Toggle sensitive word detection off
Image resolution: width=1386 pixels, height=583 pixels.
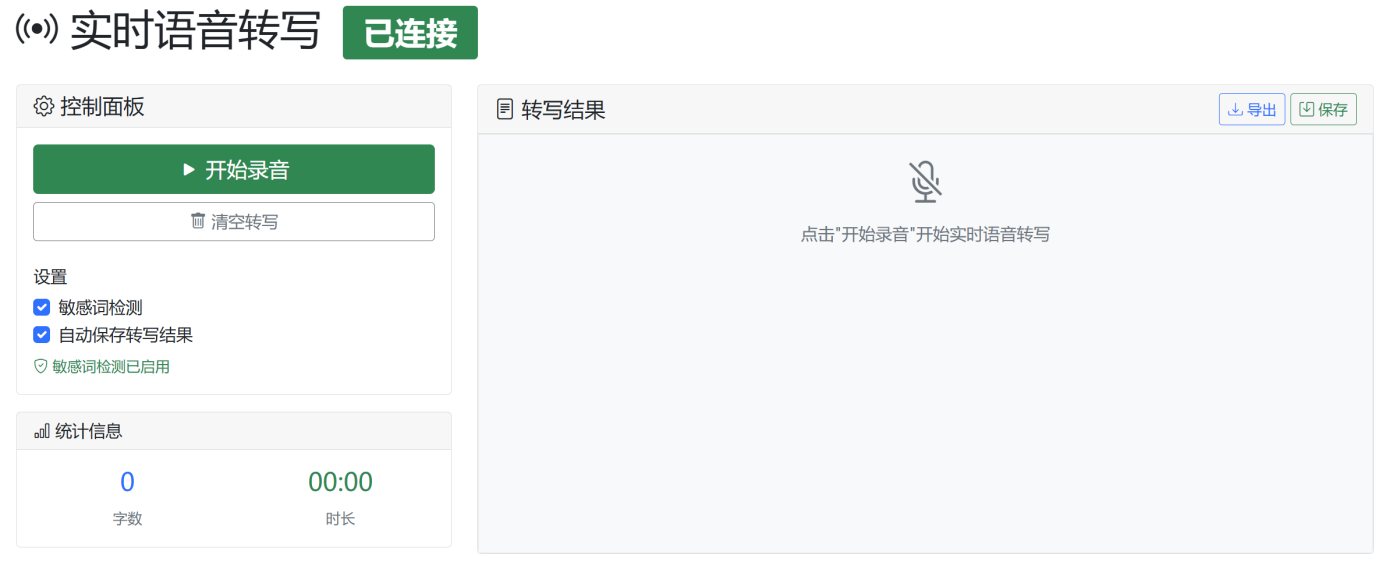[x=41, y=307]
